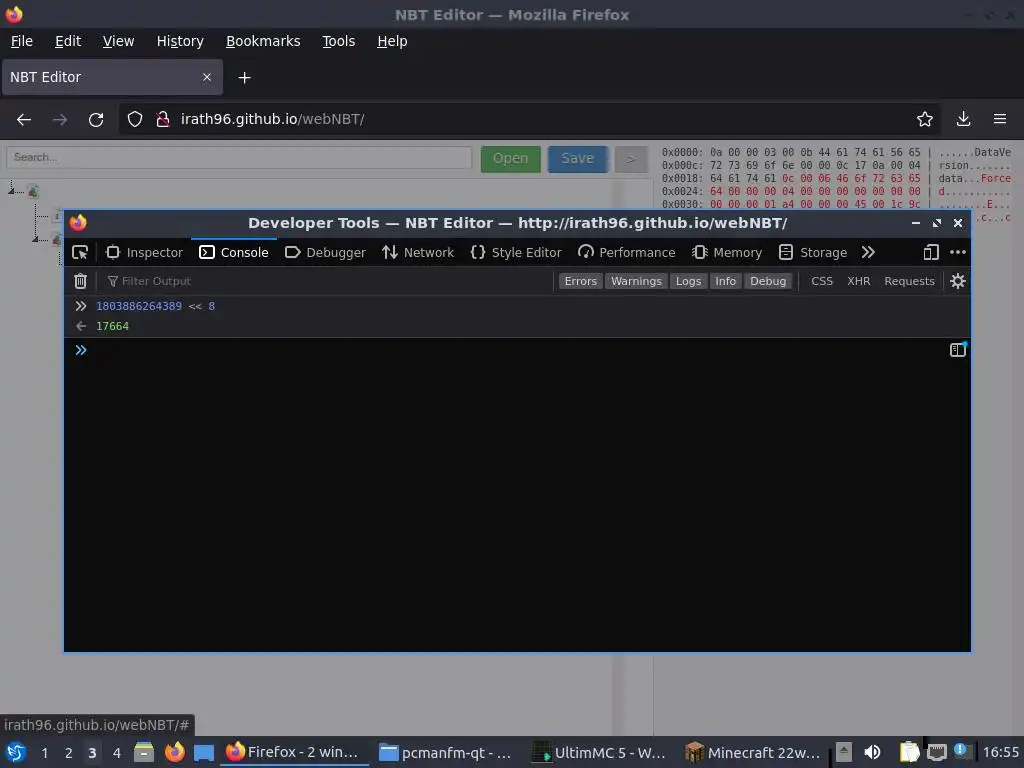Open the clipboard tray icon
The width and height of the screenshot is (1024, 768).
pyautogui.click(x=909, y=752)
